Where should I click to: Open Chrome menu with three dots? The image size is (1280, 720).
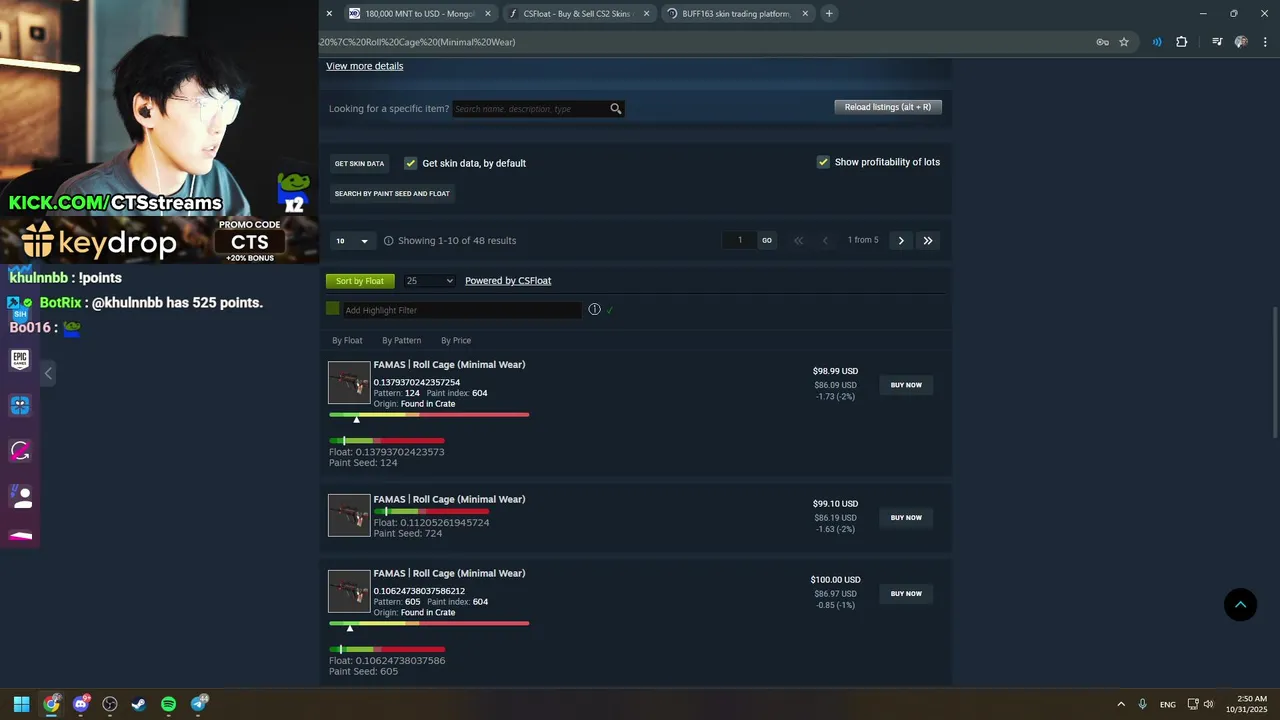1266,42
